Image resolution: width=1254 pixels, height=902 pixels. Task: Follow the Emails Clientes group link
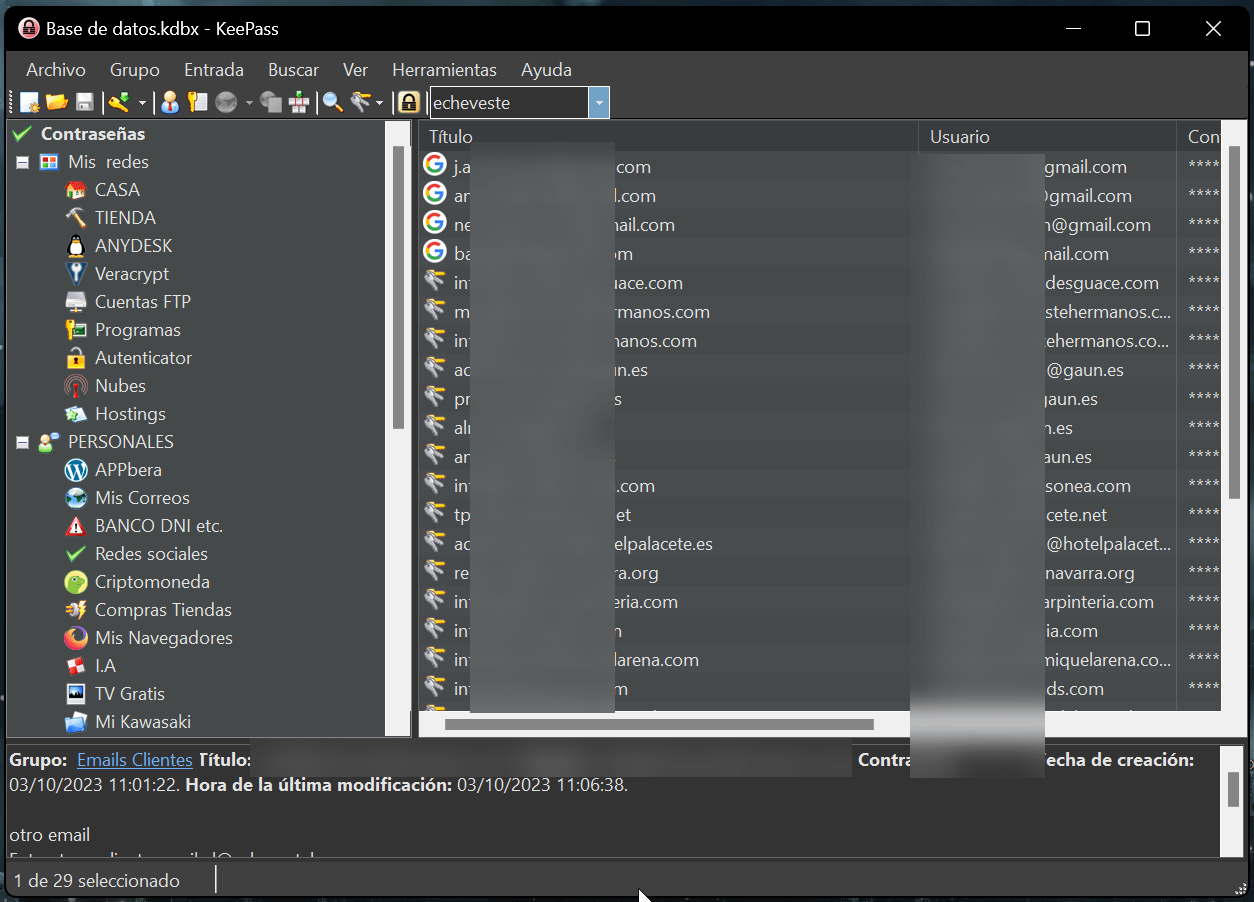click(134, 760)
